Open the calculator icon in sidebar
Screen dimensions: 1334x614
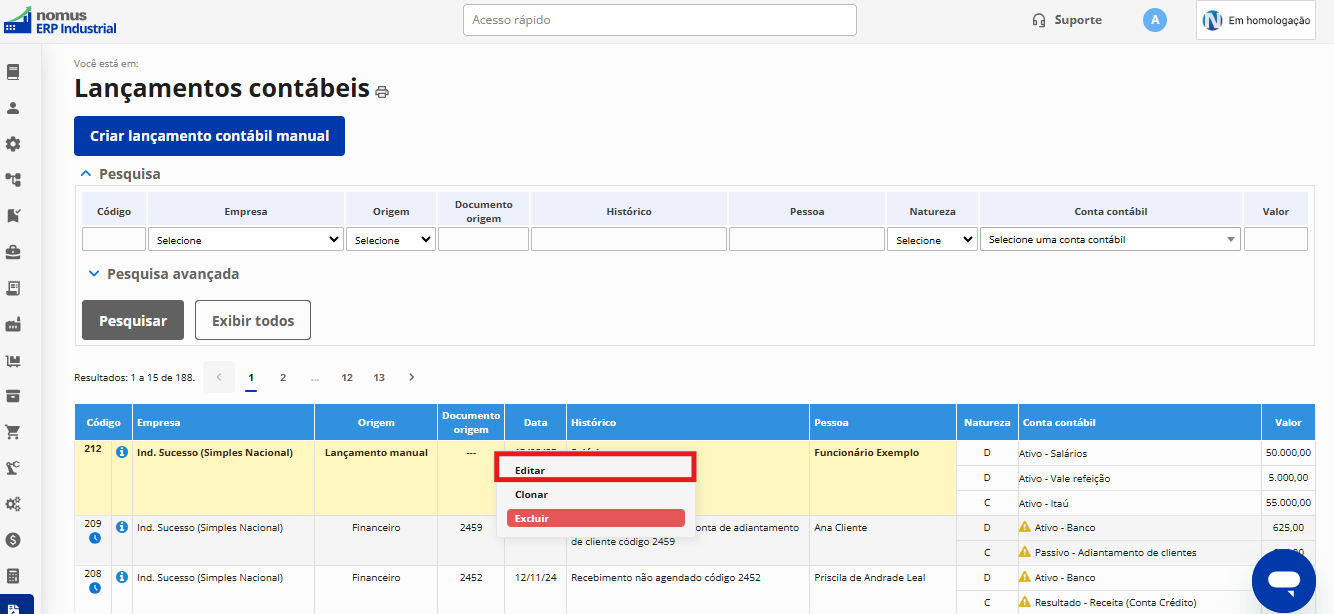[x=13, y=576]
